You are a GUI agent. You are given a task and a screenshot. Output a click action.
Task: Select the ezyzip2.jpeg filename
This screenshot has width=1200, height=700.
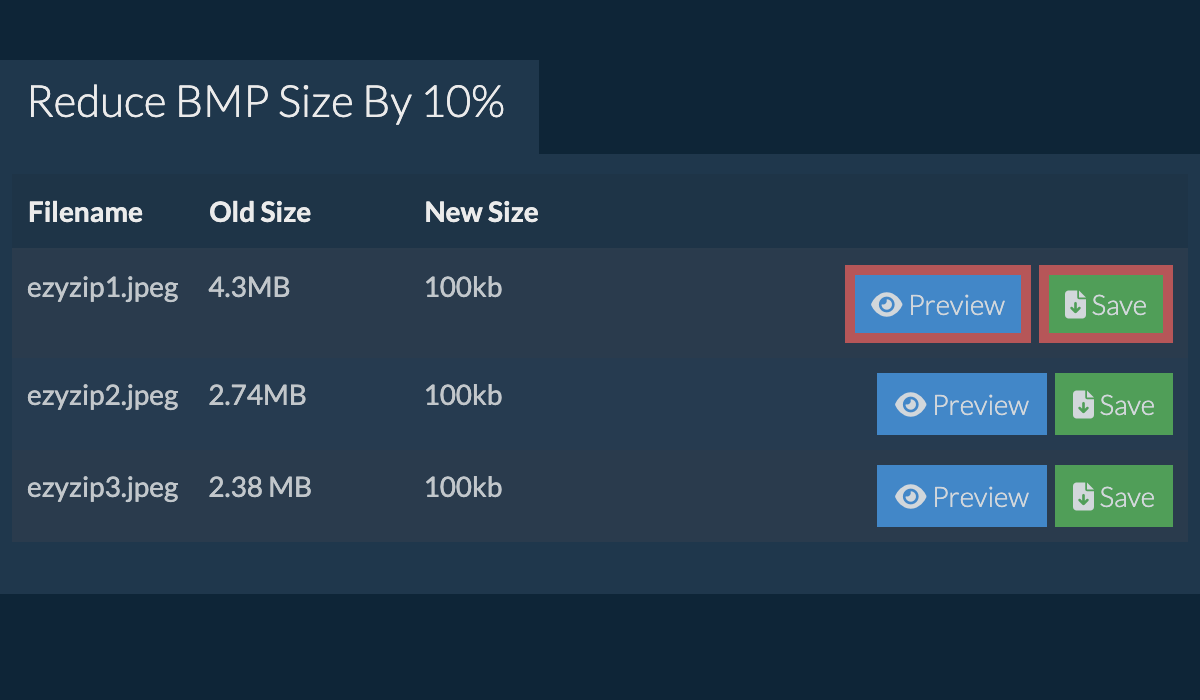click(103, 396)
